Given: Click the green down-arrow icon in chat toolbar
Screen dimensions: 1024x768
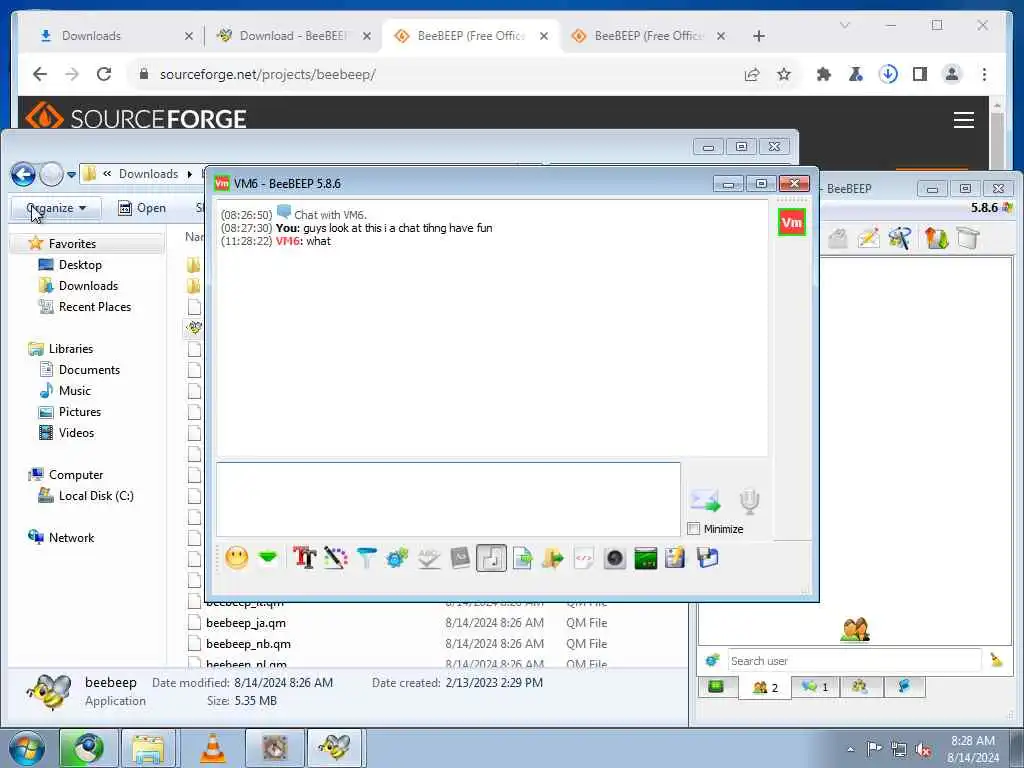Looking at the screenshot, I should point(268,557).
